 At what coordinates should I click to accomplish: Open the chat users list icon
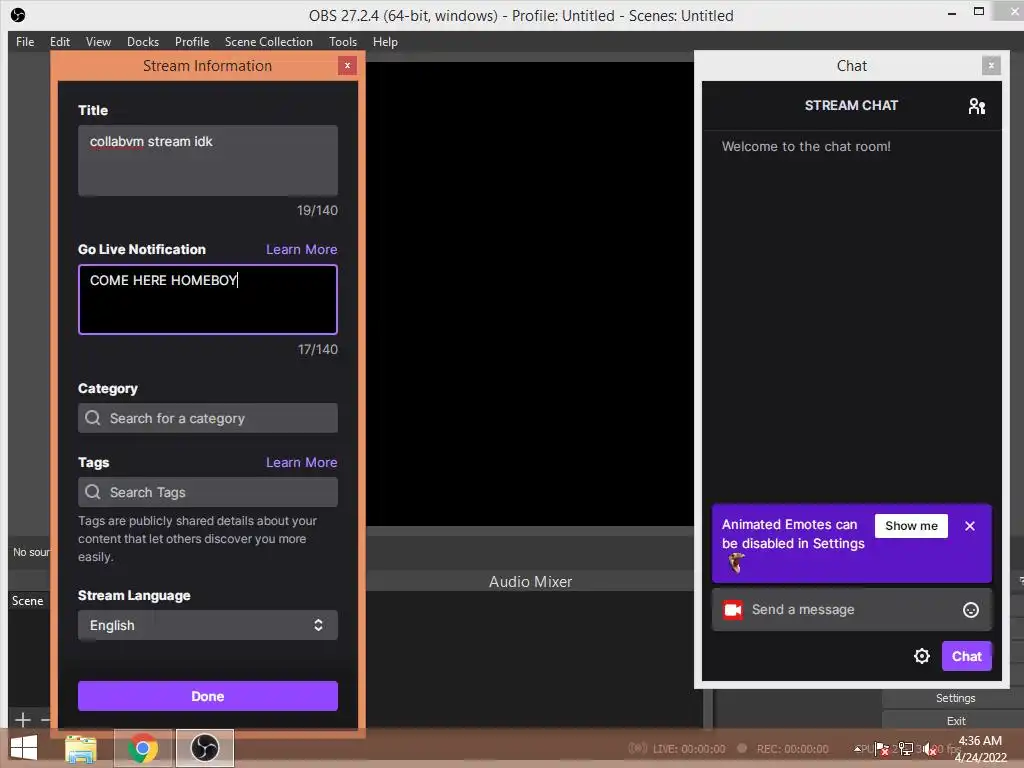coord(976,106)
